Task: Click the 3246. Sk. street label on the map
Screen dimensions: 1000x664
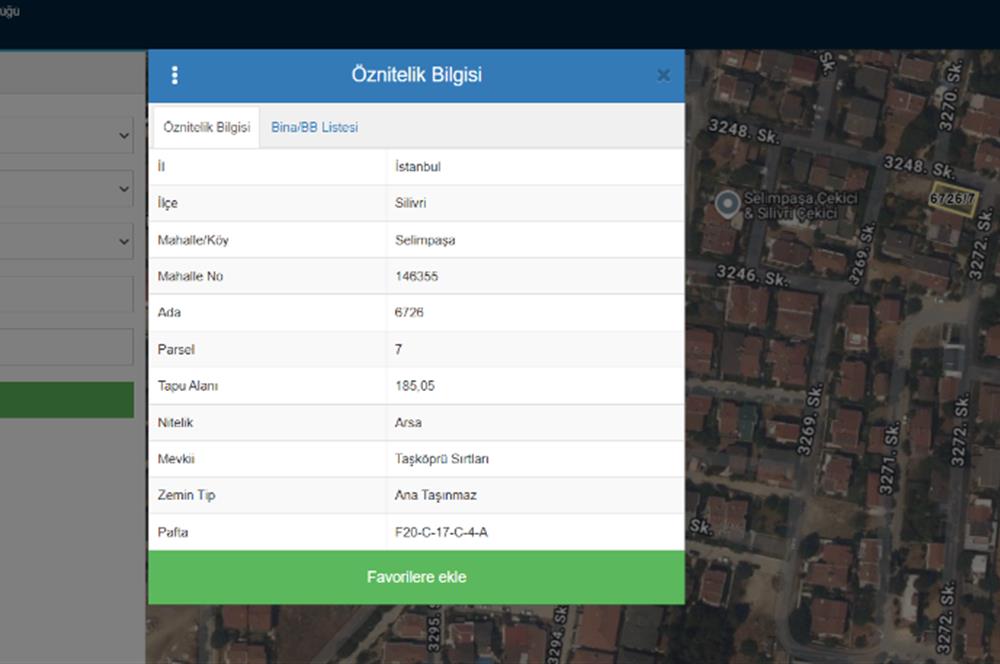Action: [x=753, y=276]
